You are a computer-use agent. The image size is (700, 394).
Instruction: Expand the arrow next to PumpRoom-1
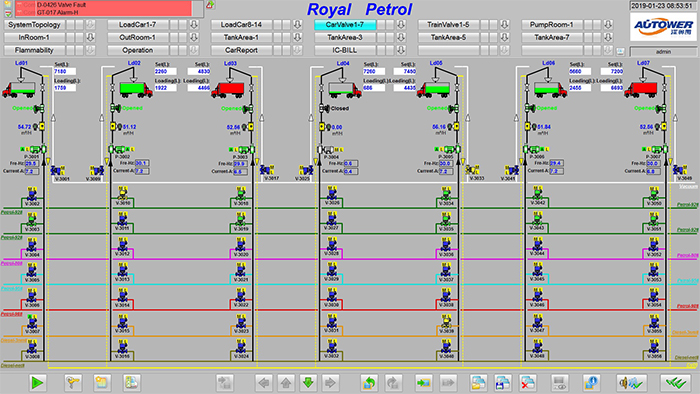608,25
